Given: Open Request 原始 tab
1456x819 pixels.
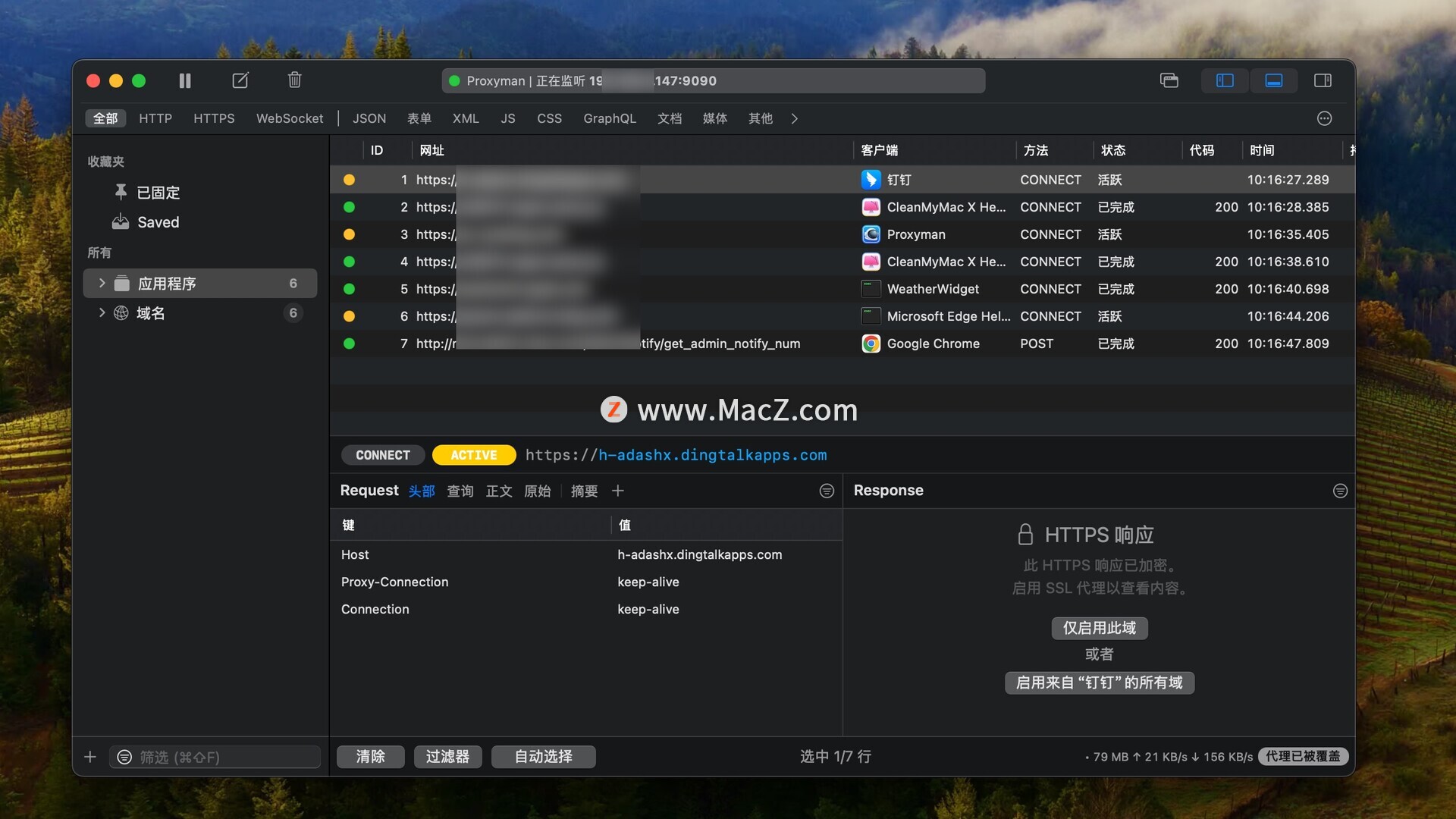Looking at the screenshot, I should tap(538, 491).
